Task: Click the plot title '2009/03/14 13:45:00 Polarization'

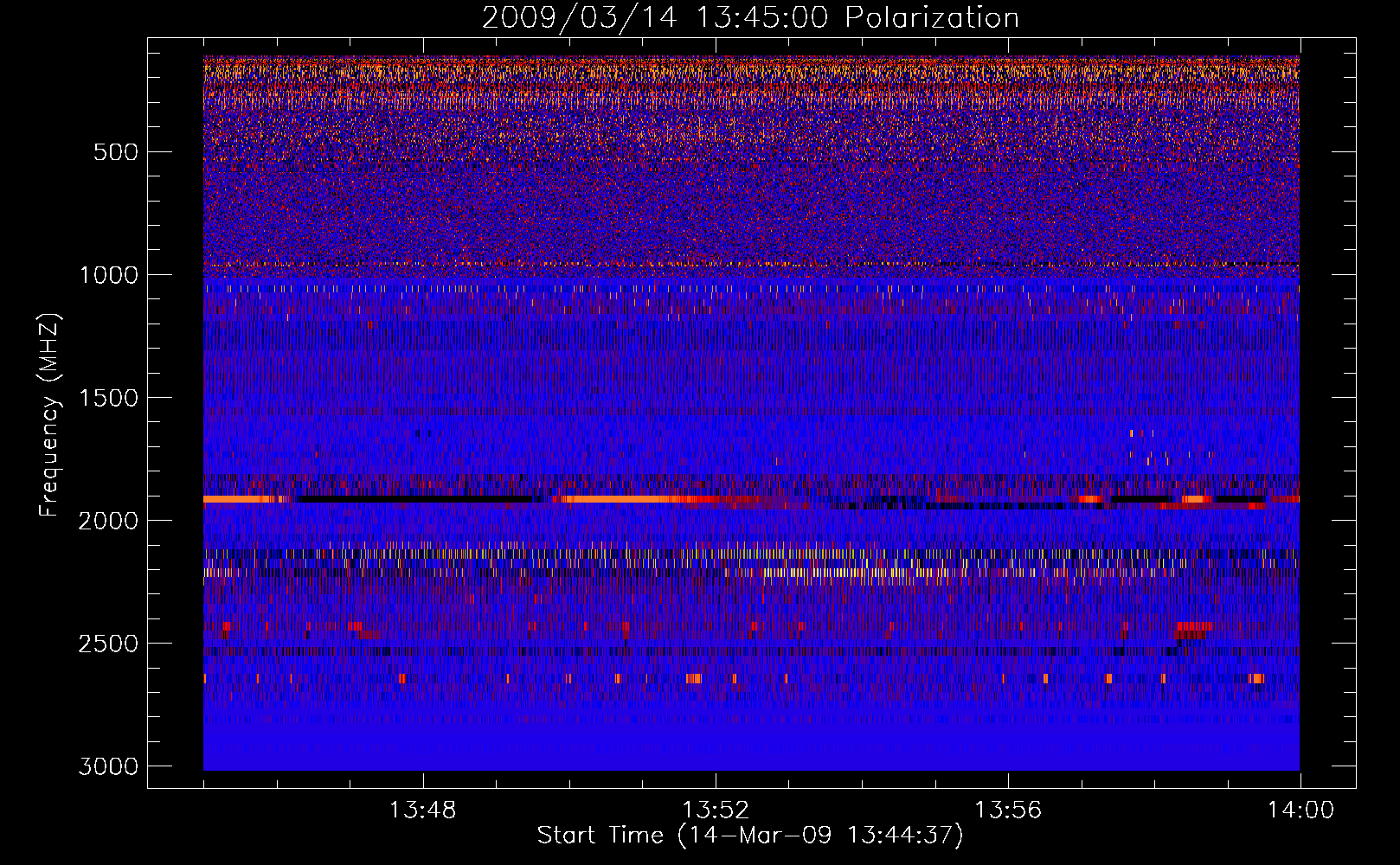Action: tap(750, 18)
